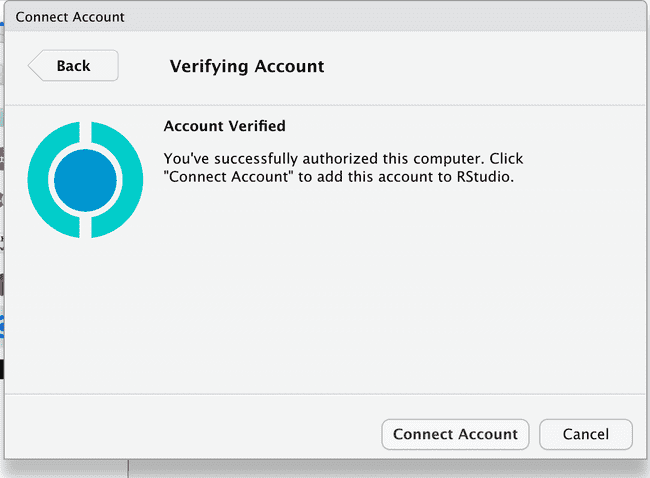The image size is (650, 478).
Task: Click the Verifying Account heading
Action: click(247, 66)
